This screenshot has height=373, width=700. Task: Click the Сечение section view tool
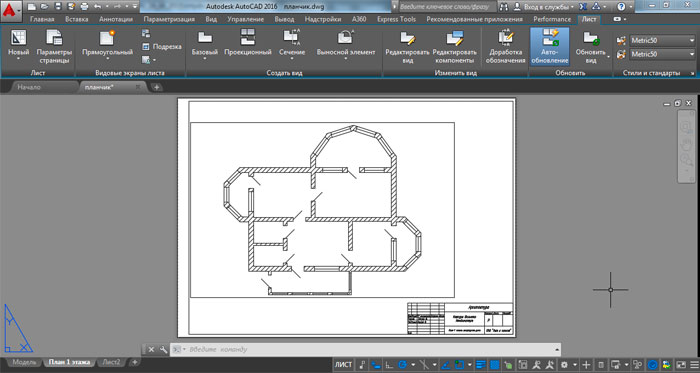pyautogui.click(x=292, y=46)
